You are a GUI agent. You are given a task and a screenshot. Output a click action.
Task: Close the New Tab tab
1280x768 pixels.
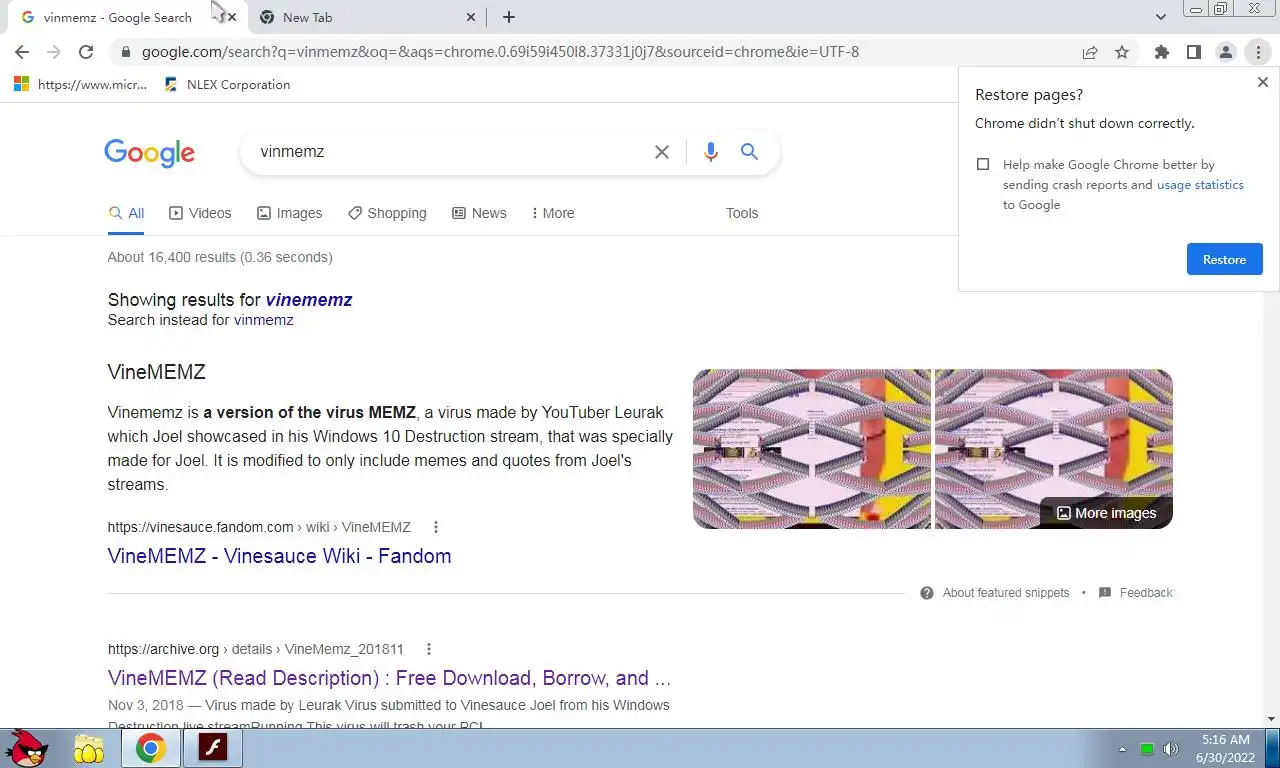(471, 17)
